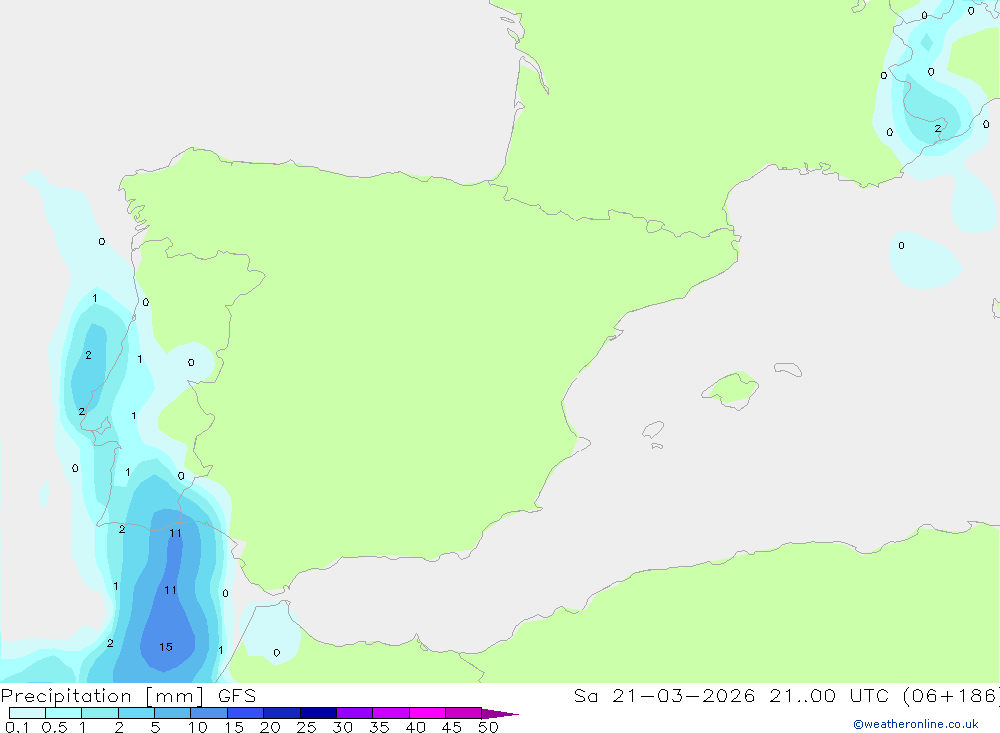1000x733 pixels.
Task: Pick the 45–50 mm legend swatch
Action: point(464,713)
